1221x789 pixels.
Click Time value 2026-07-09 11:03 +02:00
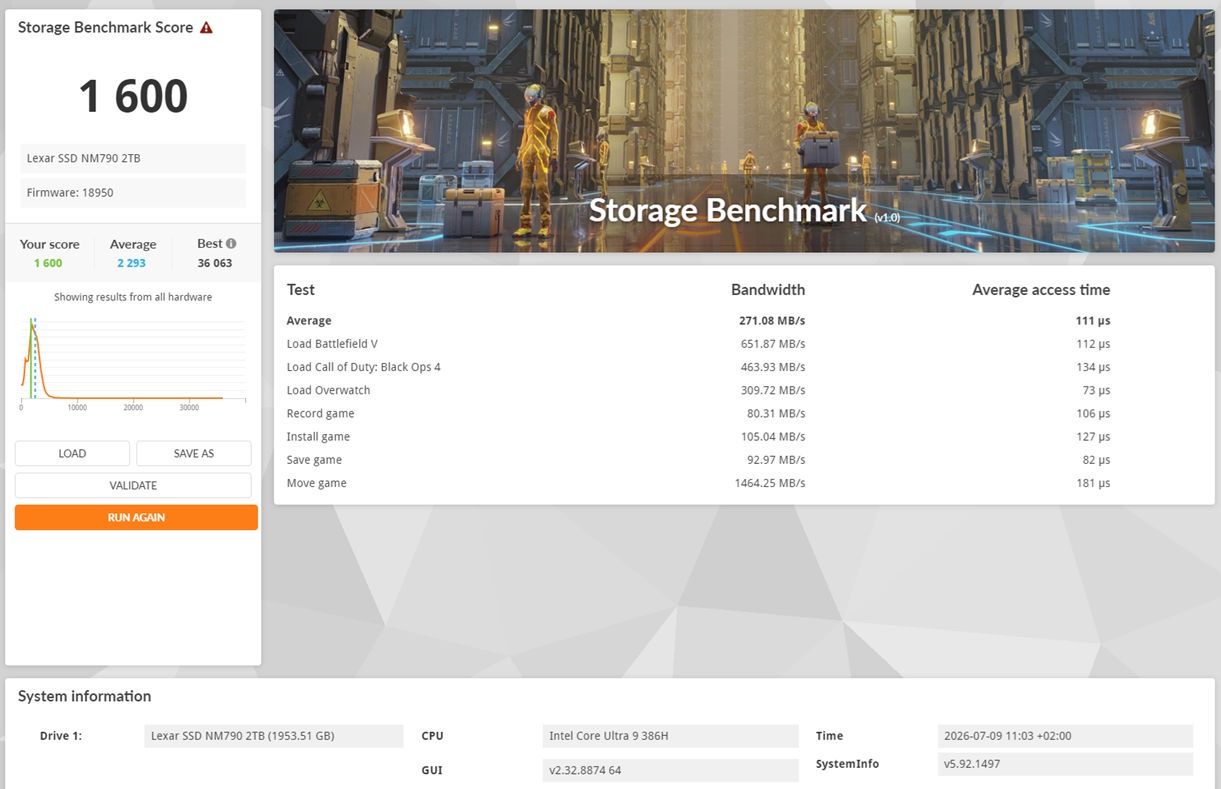[x=1066, y=736]
